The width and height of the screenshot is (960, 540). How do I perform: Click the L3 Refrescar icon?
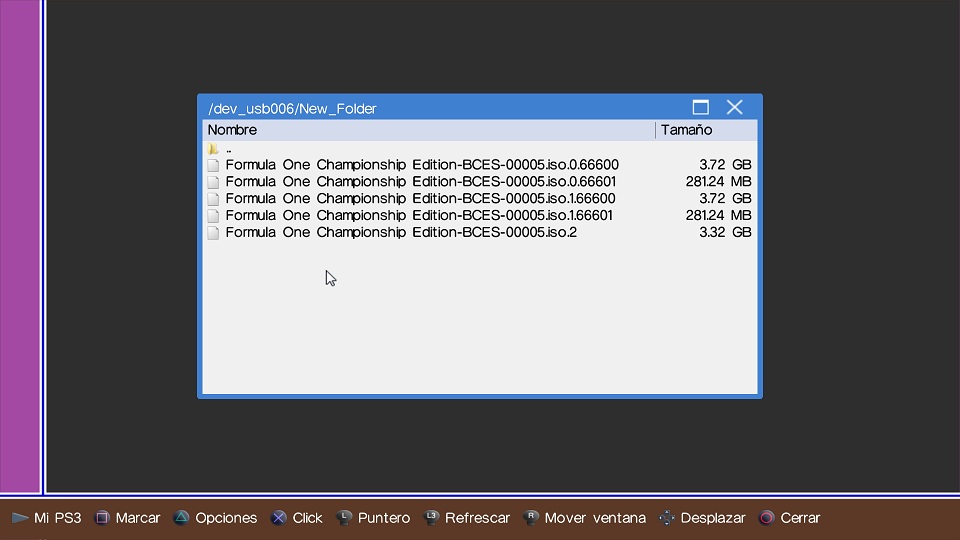tap(432, 518)
